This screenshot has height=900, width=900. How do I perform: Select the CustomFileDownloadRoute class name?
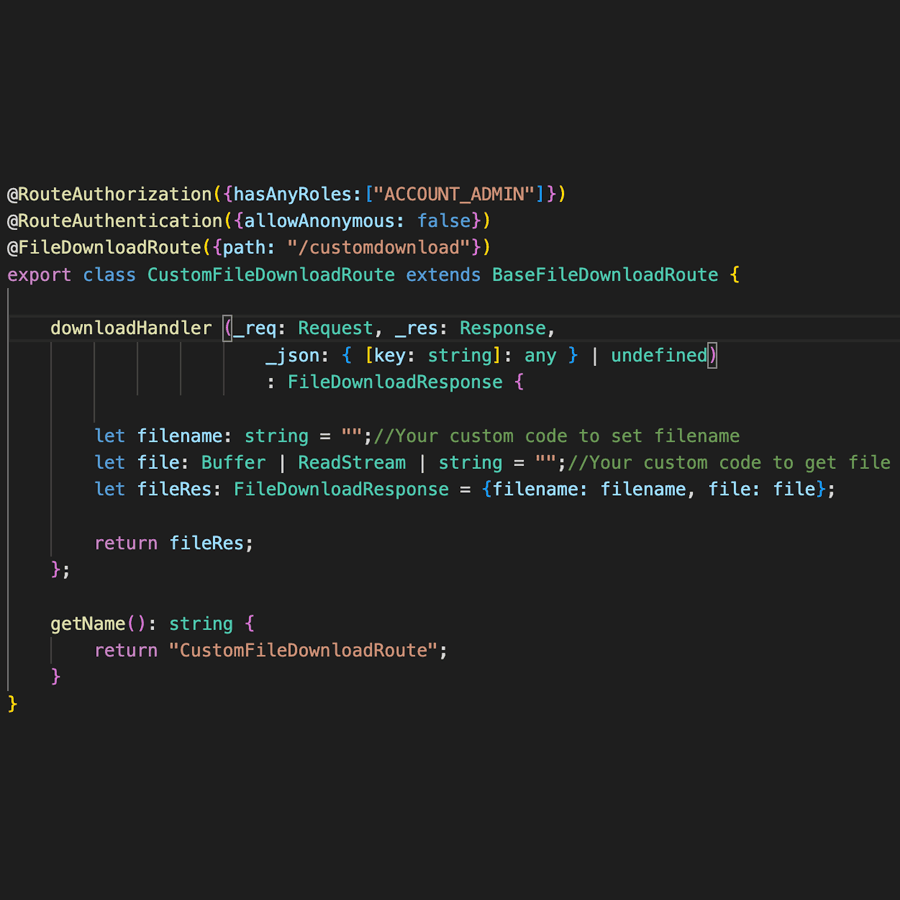pos(271,274)
